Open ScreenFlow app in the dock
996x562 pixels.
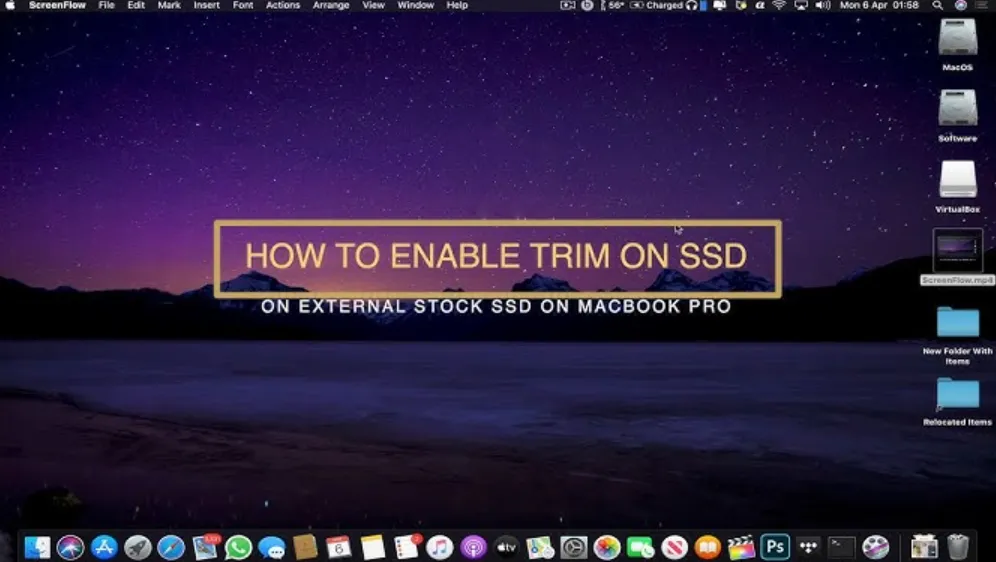pyautogui.click(x=875, y=547)
